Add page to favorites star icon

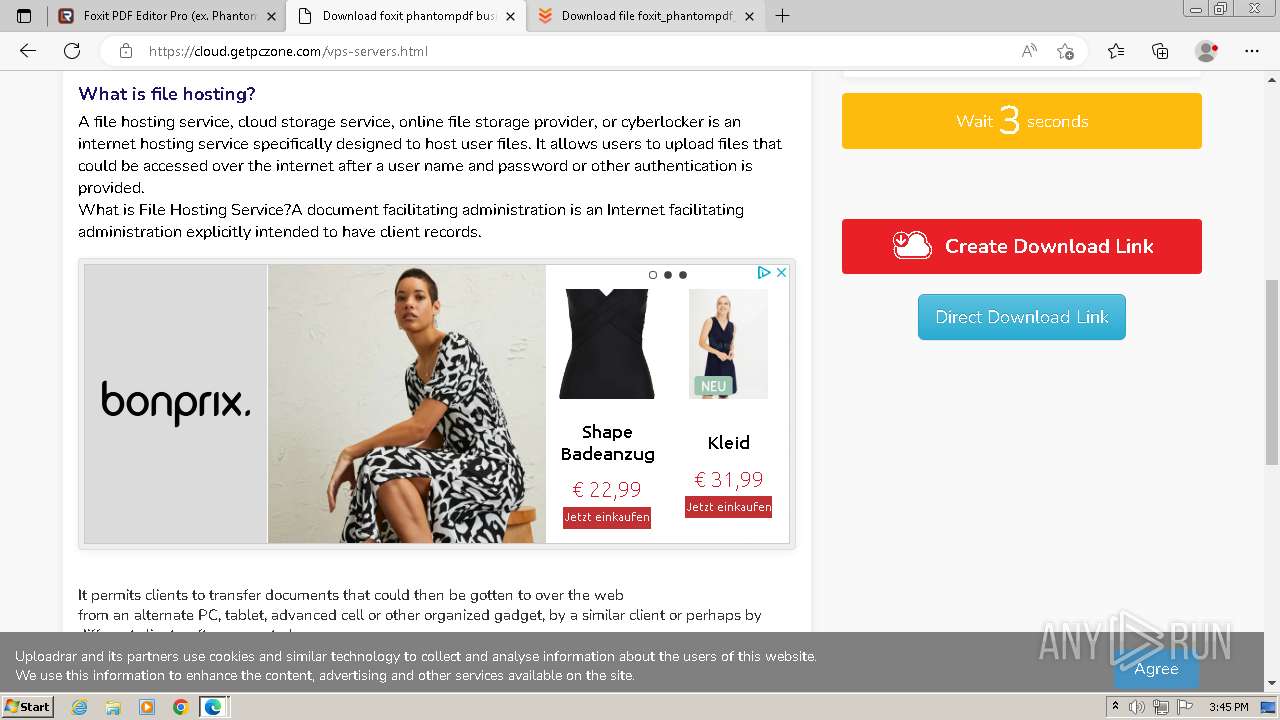tap(1065, 51)
